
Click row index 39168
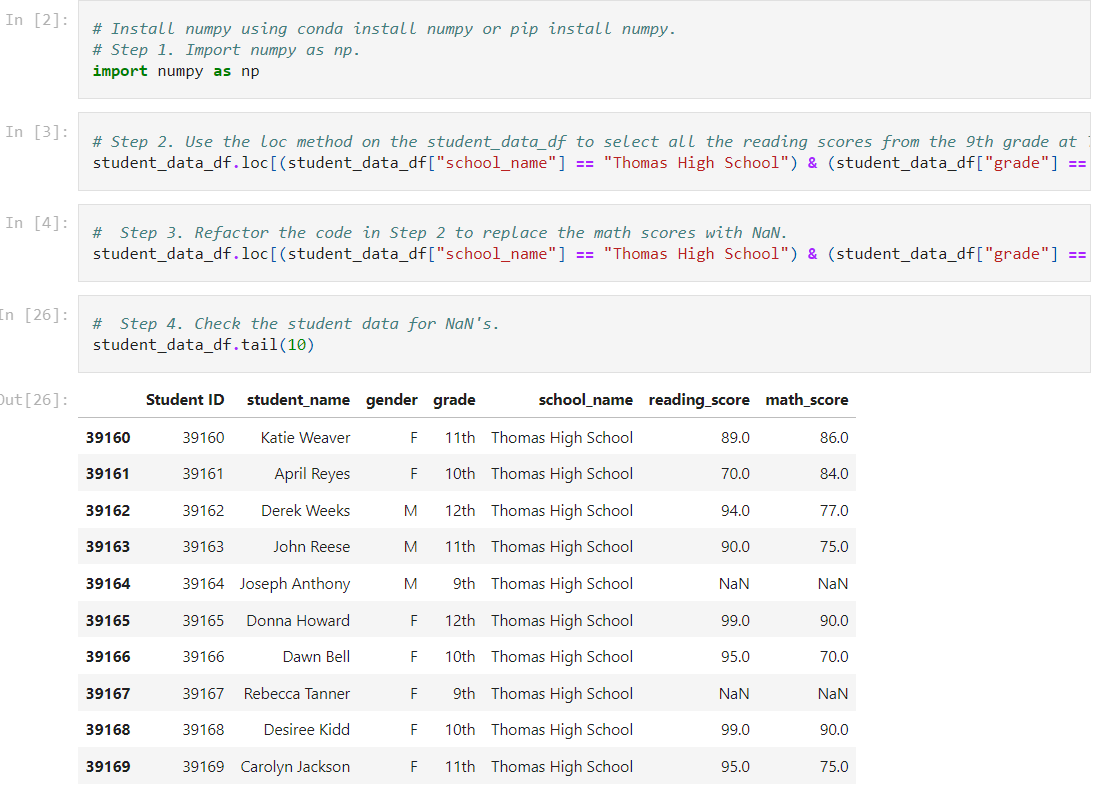click(108, 730)
